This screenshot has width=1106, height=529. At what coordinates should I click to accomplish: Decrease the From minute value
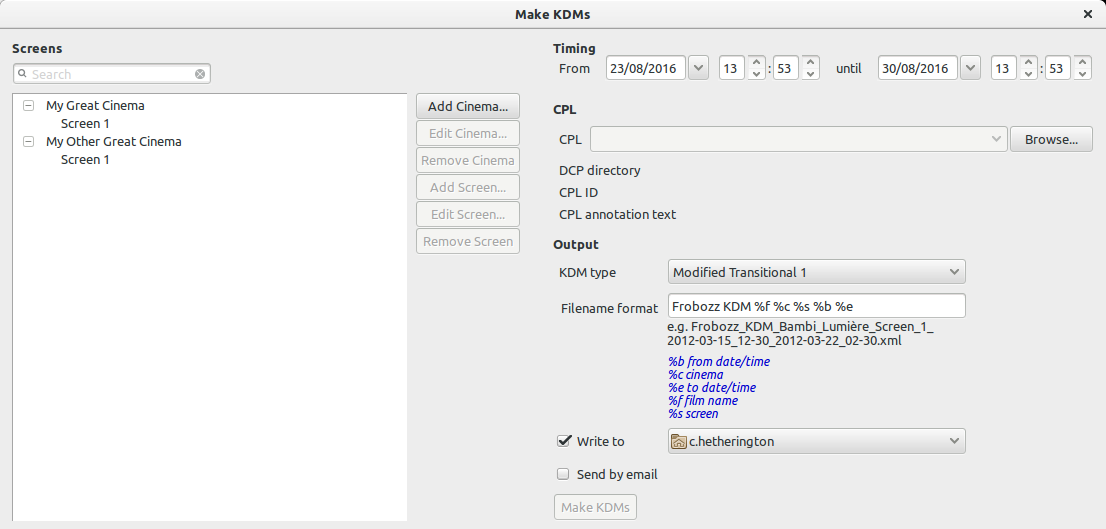(810, 74)
